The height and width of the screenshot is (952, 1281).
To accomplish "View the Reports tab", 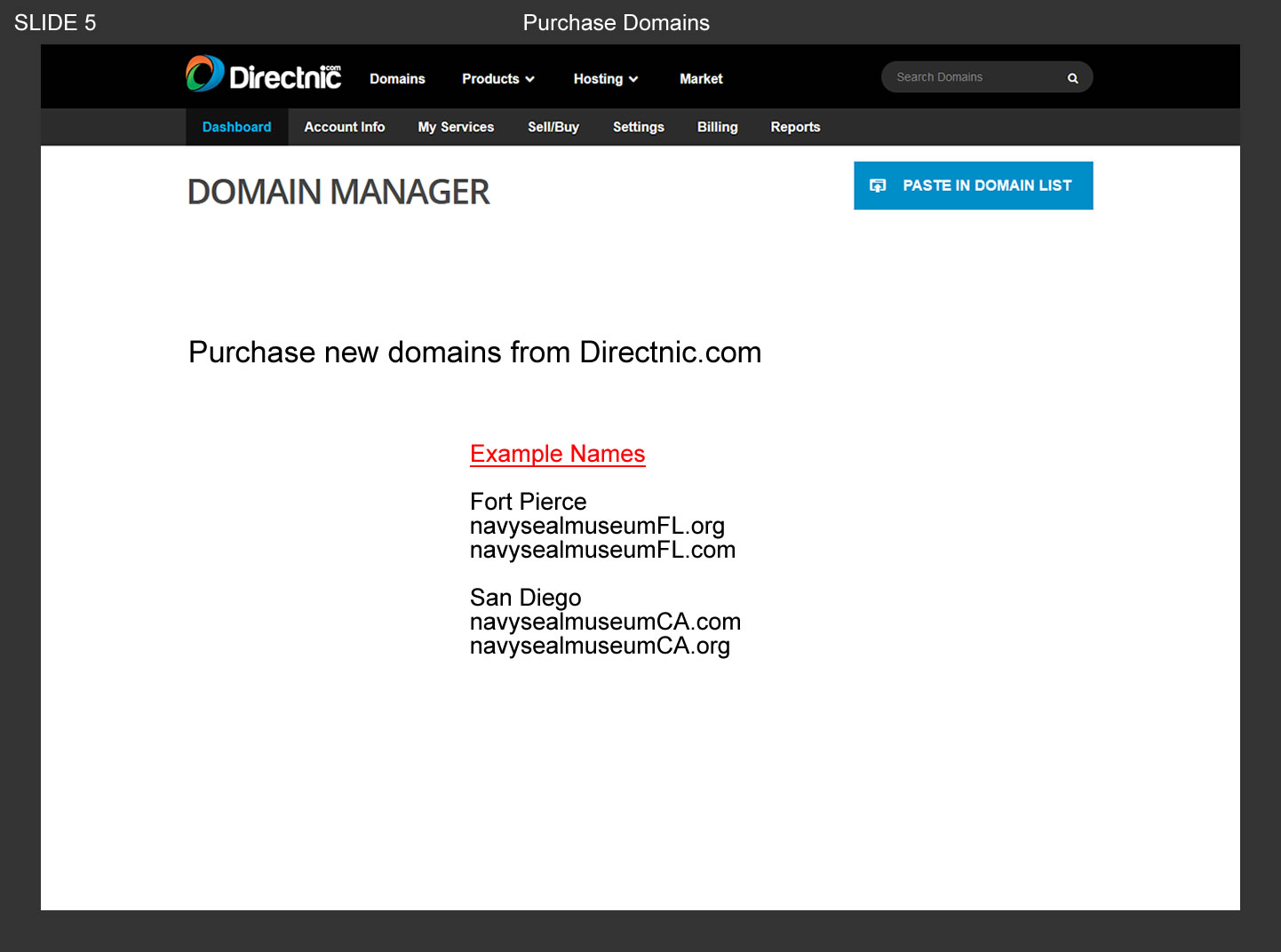I will (795, 127).
